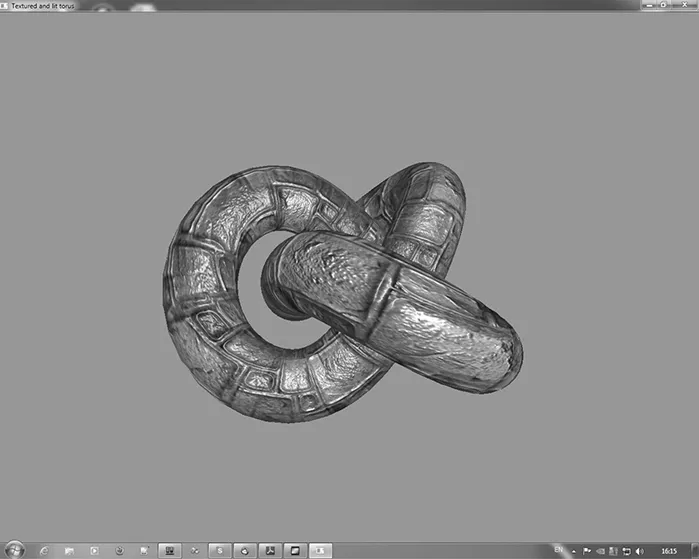
Task: Click the Textured and lit torus title bar
Action: (x=300, y=5)
